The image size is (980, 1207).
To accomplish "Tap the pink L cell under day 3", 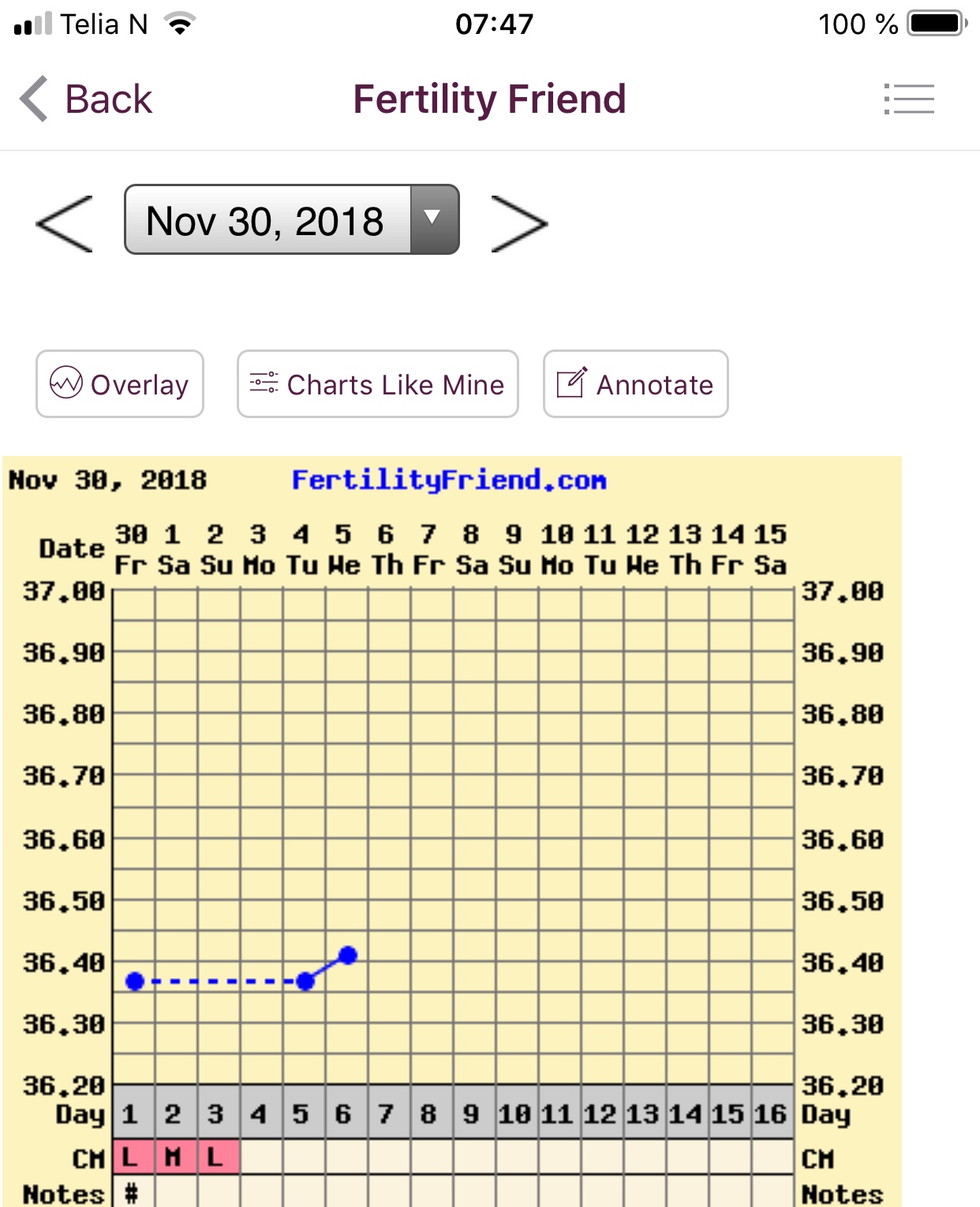I will coord(216,1157).
